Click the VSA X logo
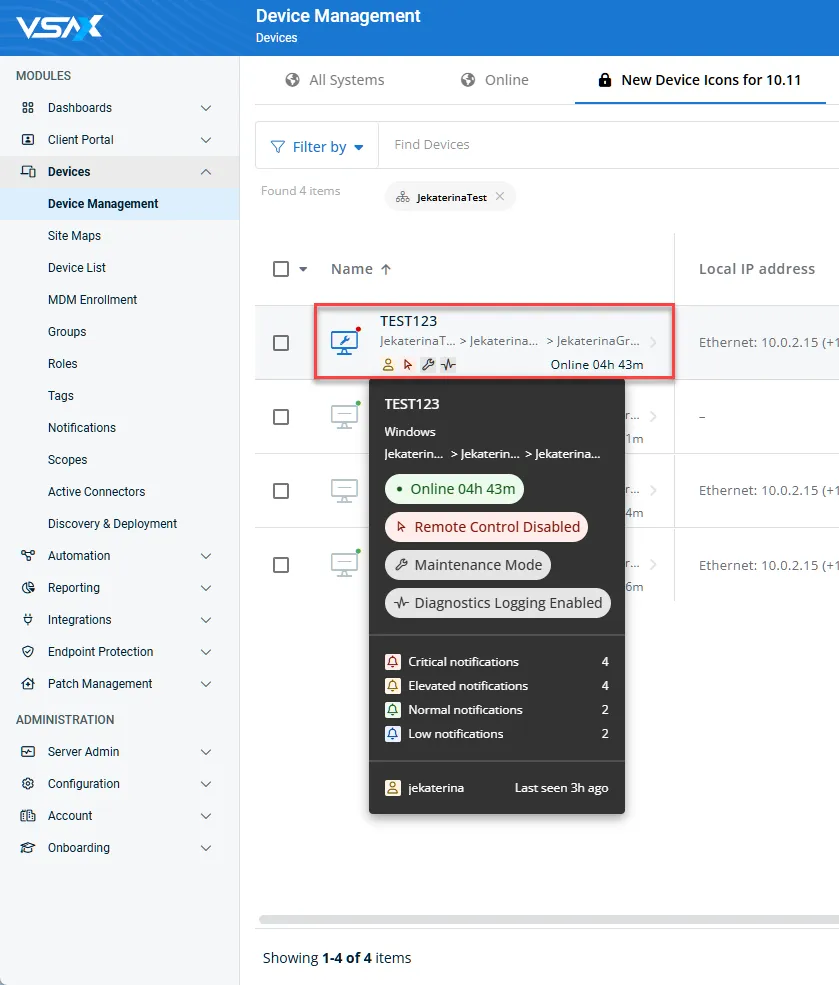The width and height of the screenshot is (839, 985). (x=58, y=27)
